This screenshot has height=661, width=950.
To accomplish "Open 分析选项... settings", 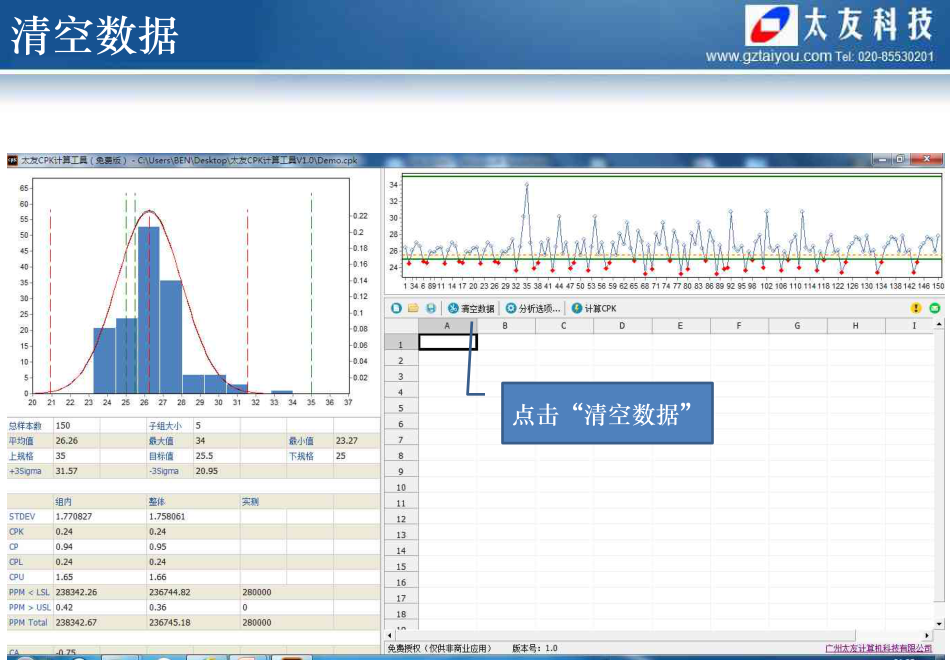I will point(533,308).
